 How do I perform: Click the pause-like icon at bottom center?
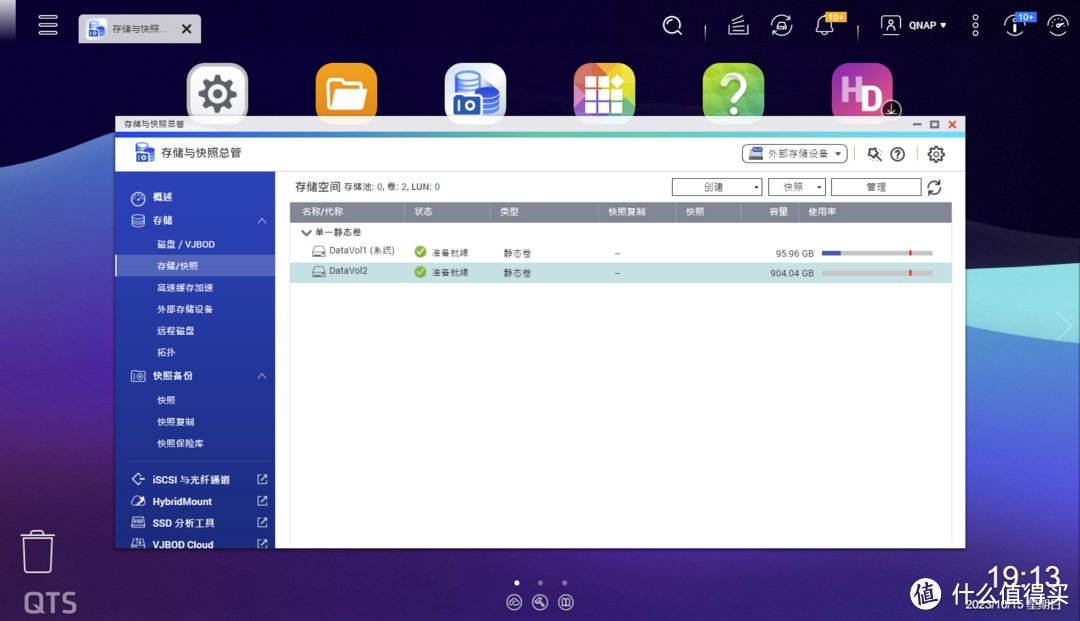coord(565,602)
